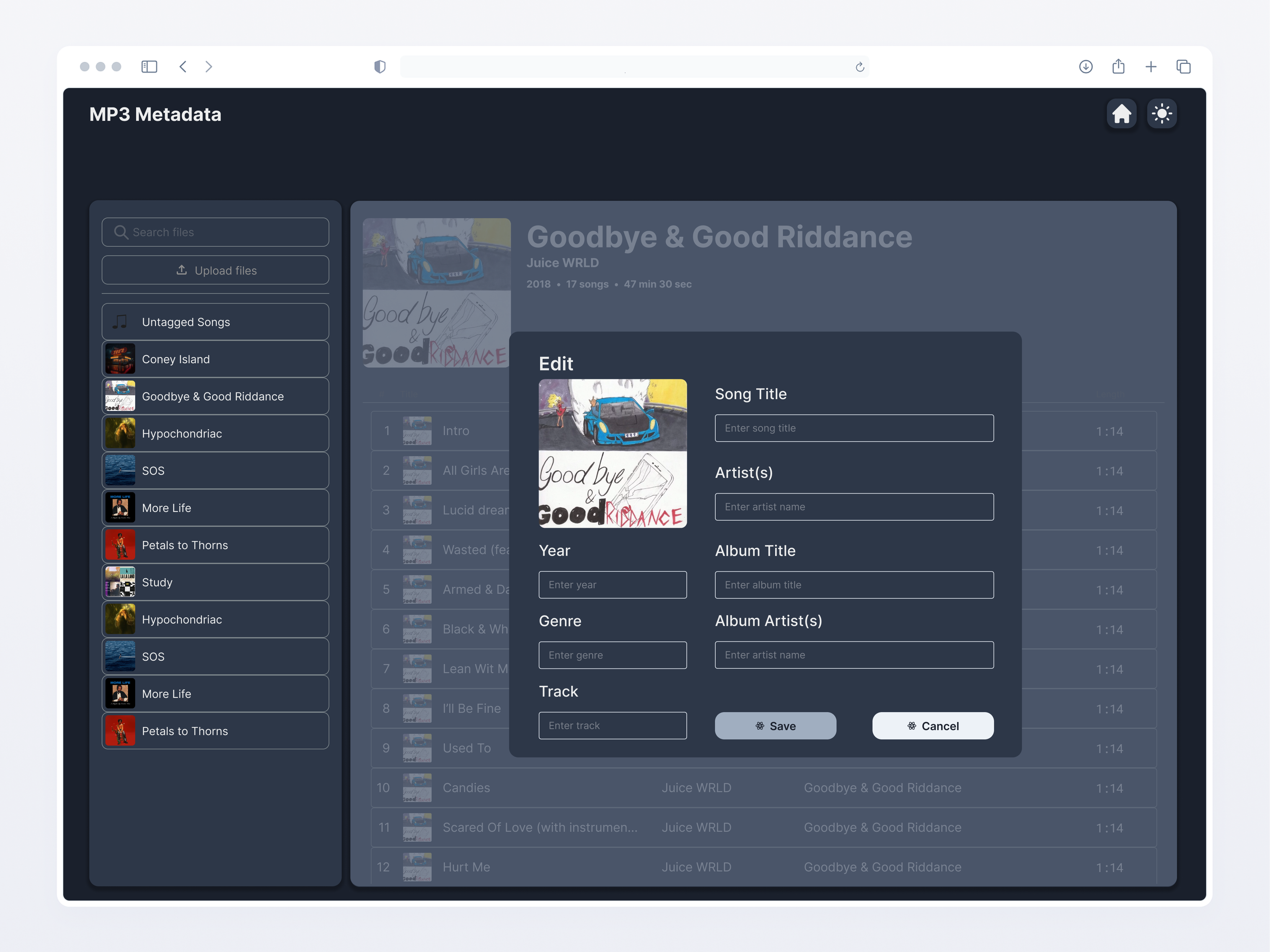Select the SOS sidebar item
Viewport: 1270px width, 952px height.
point(216,470)
